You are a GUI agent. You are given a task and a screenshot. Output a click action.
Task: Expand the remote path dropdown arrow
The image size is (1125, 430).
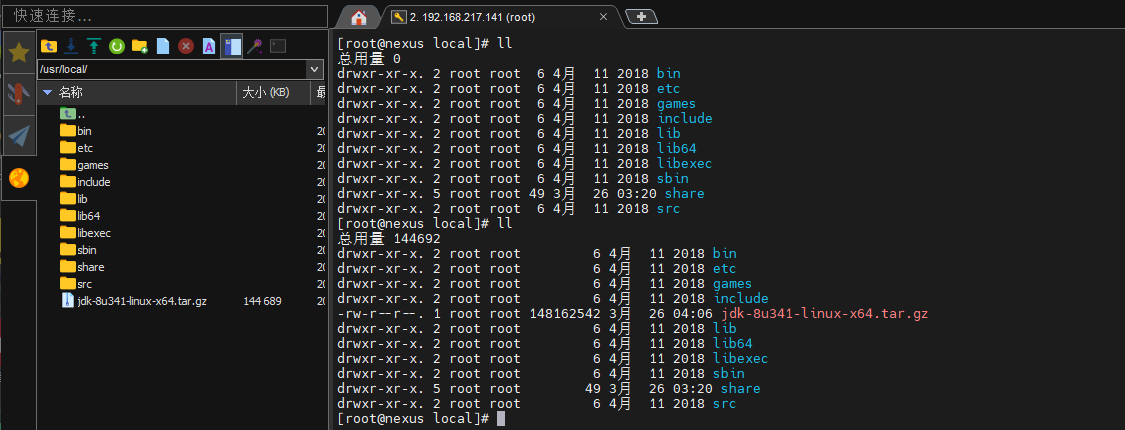(314, 70)
